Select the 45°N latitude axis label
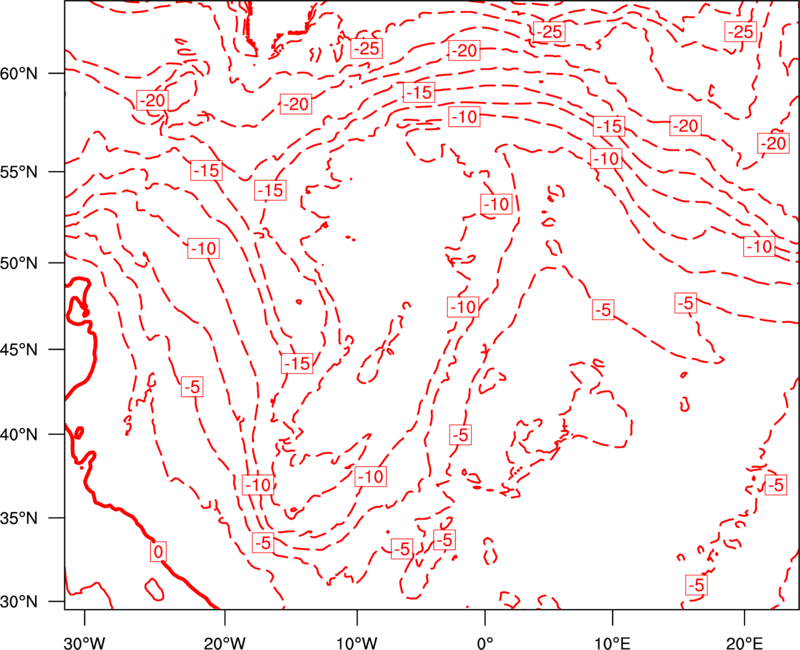The height and width of the screenshot is (650, 800). [19, 350]
